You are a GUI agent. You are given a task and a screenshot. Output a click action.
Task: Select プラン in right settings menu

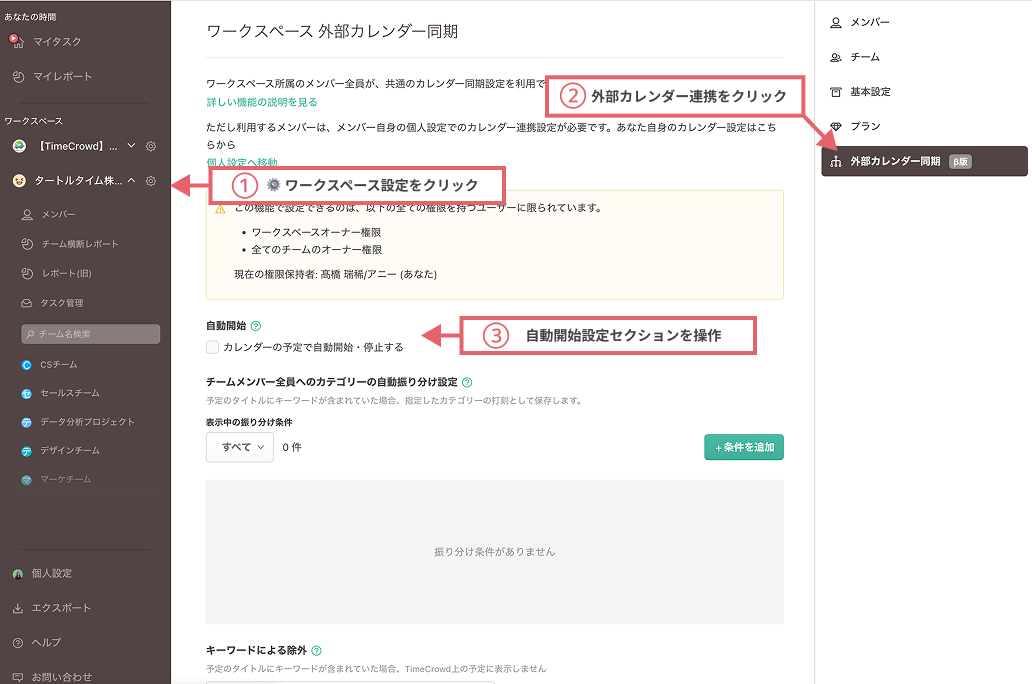865,127
